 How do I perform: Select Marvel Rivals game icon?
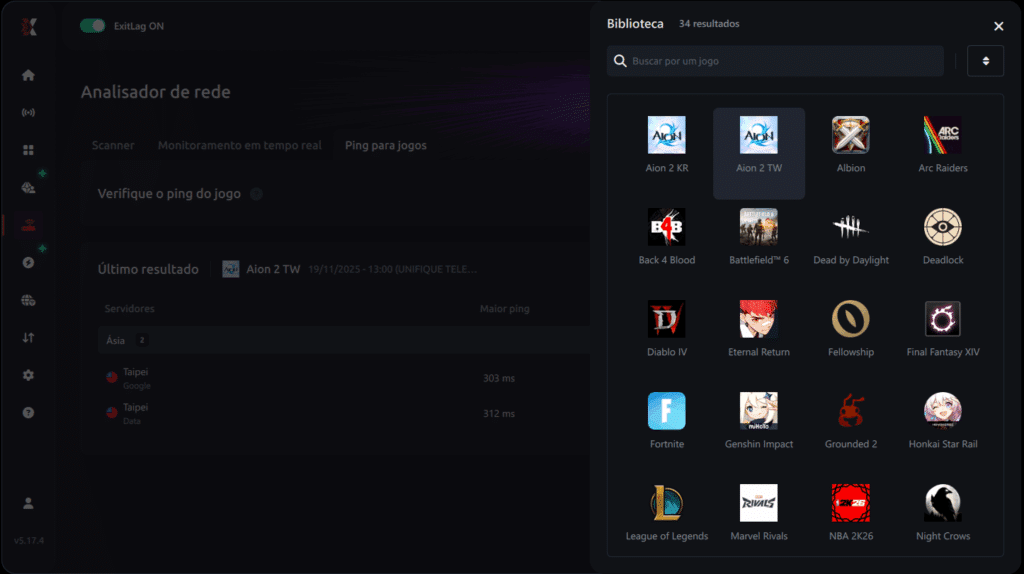point(759,503)
